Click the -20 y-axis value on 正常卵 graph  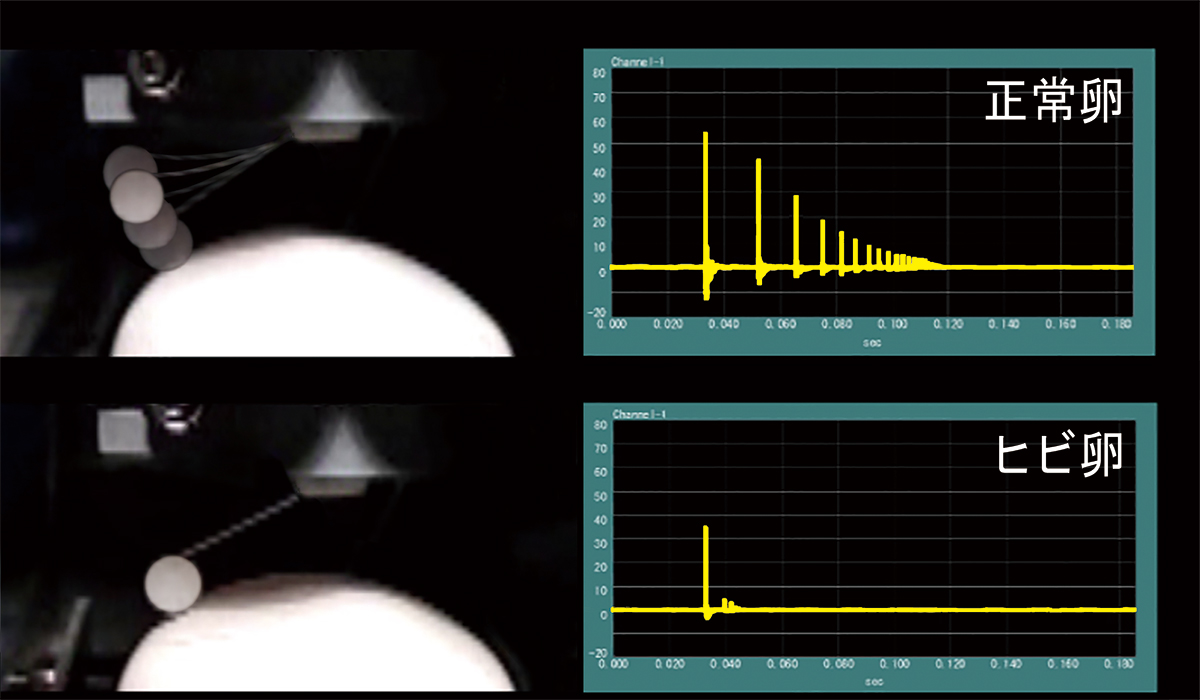point(595,311)
